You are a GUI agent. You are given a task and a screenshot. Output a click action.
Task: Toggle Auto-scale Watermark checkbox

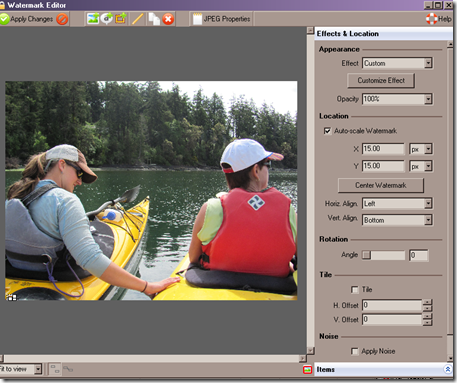point(328,131)
